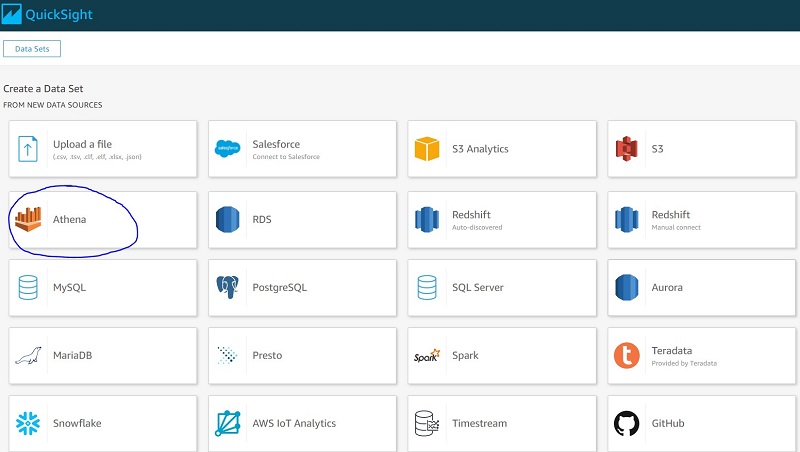Image resolution: width=800 pixels, height=452 pixels.
Task: Choose the MySQL label text
Action: coord(69,288)
